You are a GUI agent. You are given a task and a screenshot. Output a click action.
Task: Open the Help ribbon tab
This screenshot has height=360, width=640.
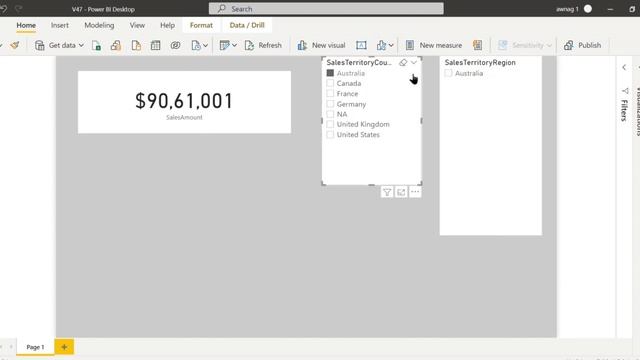click(x=167, y=25)
